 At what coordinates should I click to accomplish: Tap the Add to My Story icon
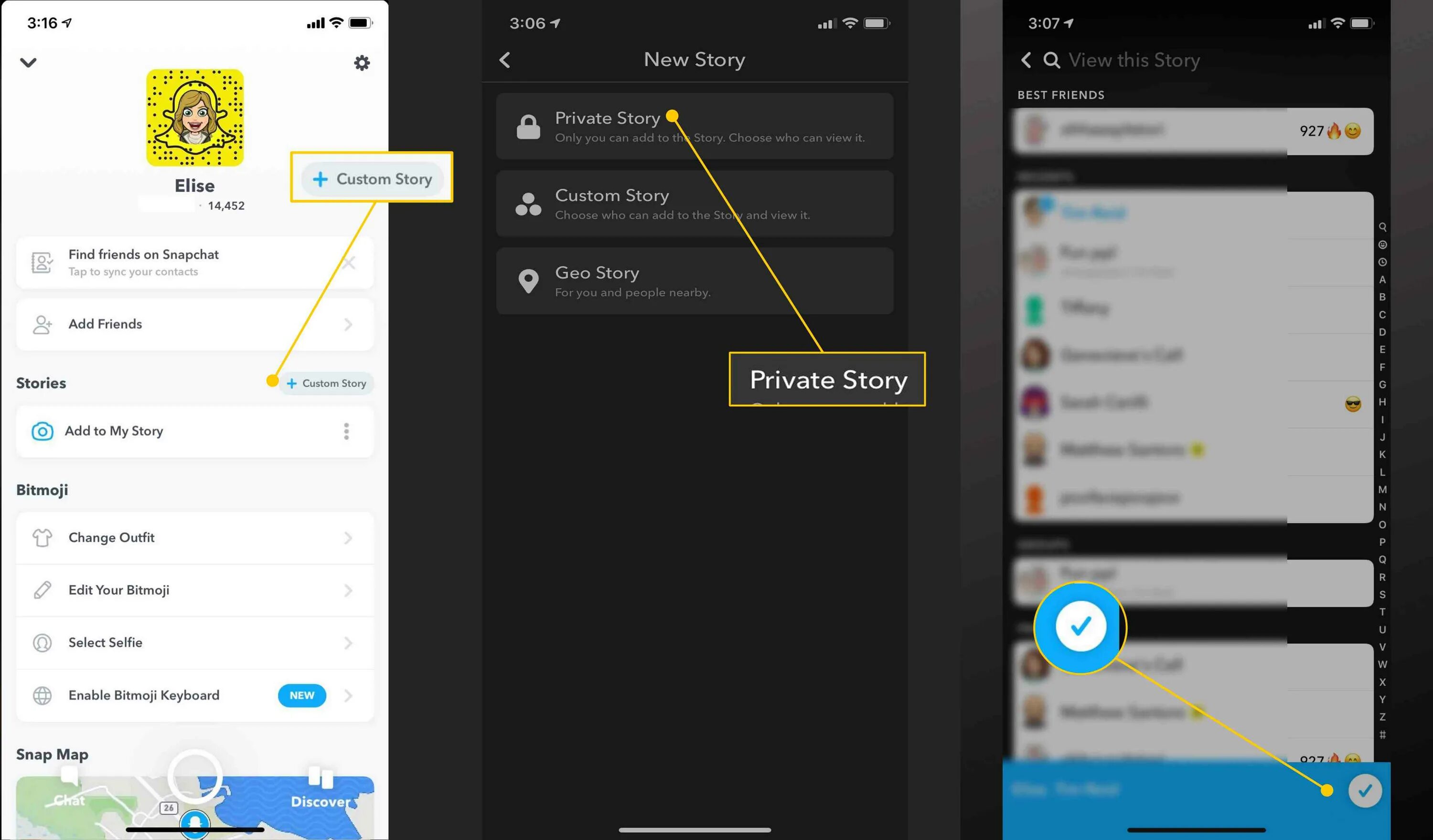41,431
